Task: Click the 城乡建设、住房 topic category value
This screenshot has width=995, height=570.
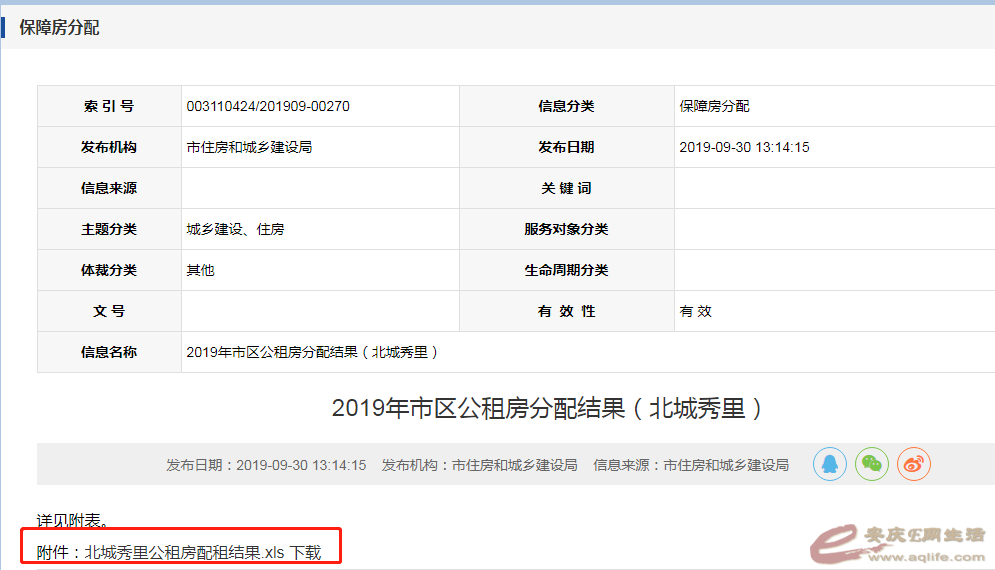Action: pos(235,229)
